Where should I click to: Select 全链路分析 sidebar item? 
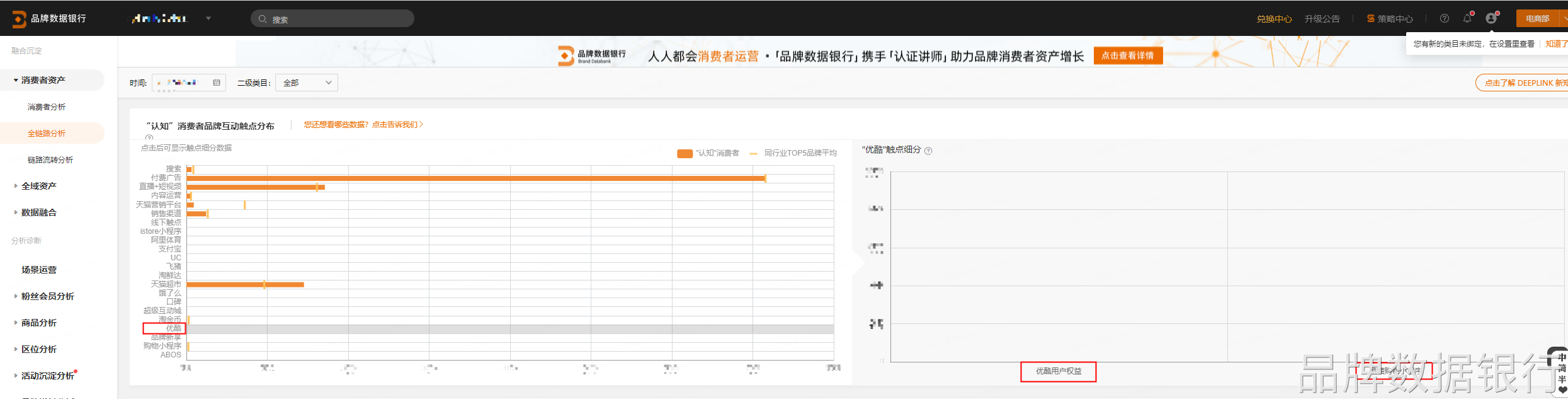tap(52, 133)
